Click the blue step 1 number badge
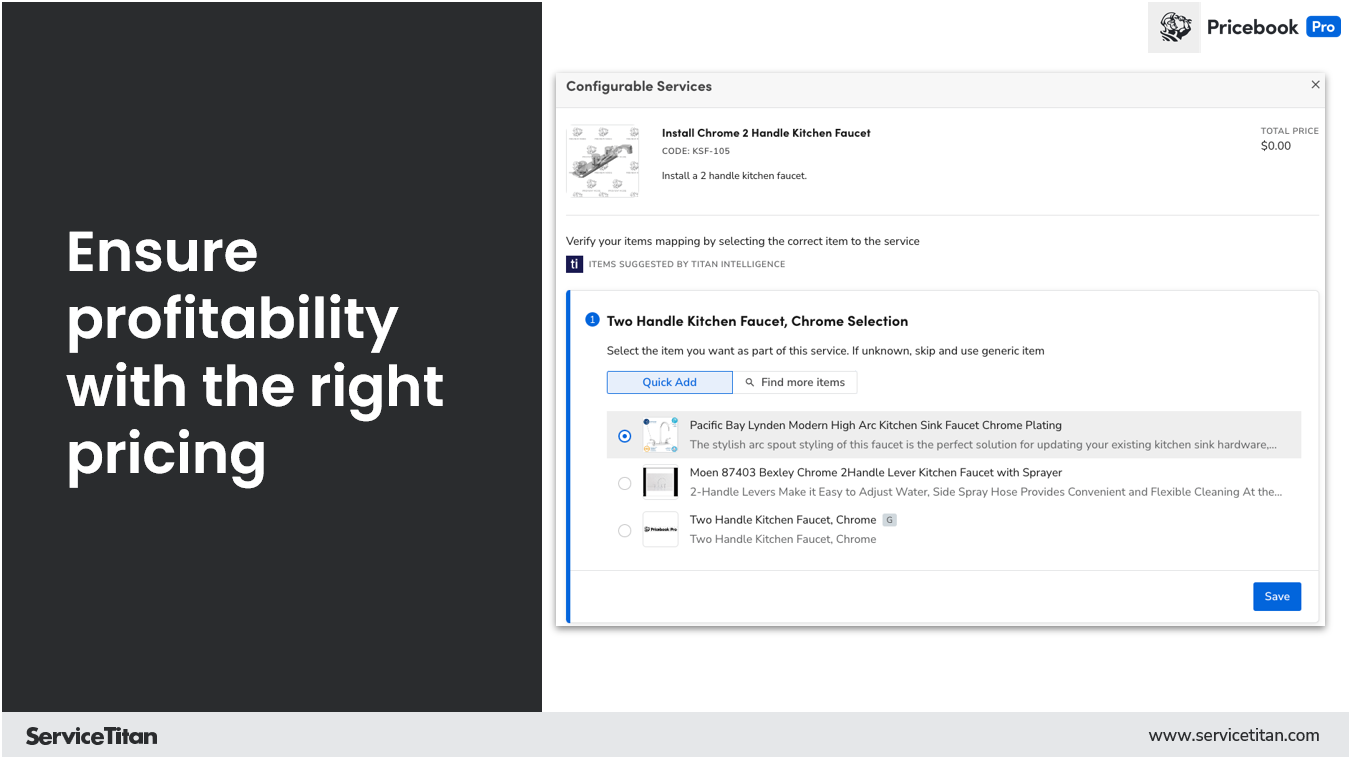Screen dimensions: 1351x759 point(592,320)
